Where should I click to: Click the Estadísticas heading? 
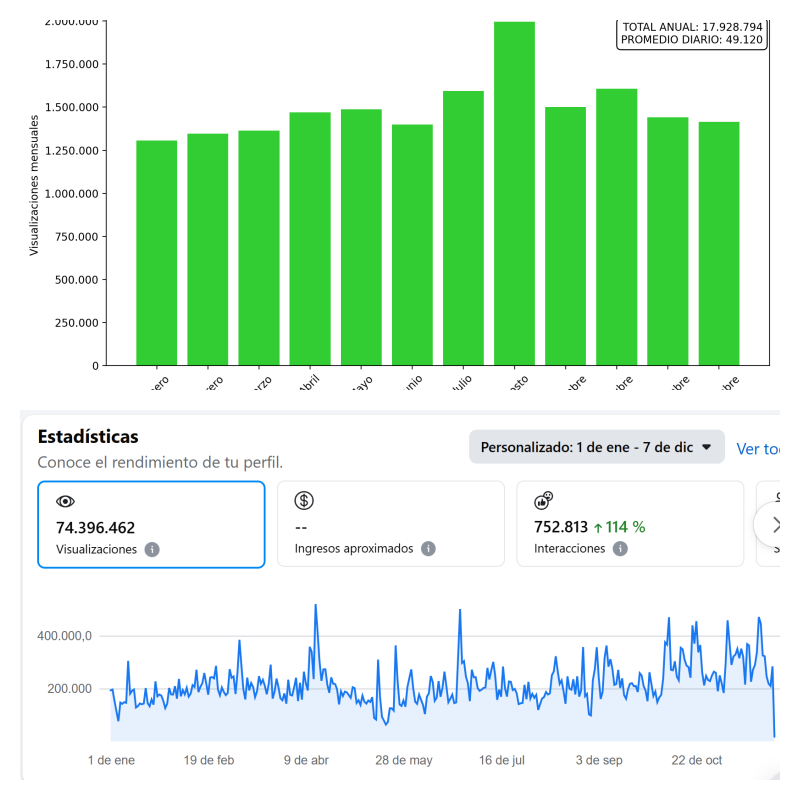[88, 437]
